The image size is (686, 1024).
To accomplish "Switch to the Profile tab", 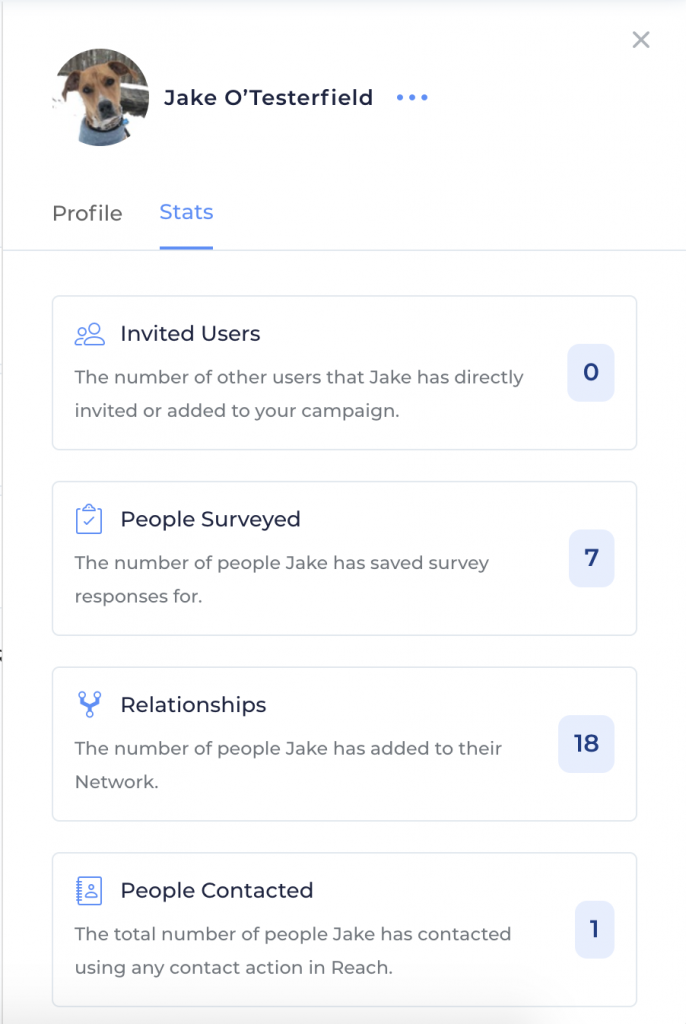I will pyautogui.click(x=87, y=213).
